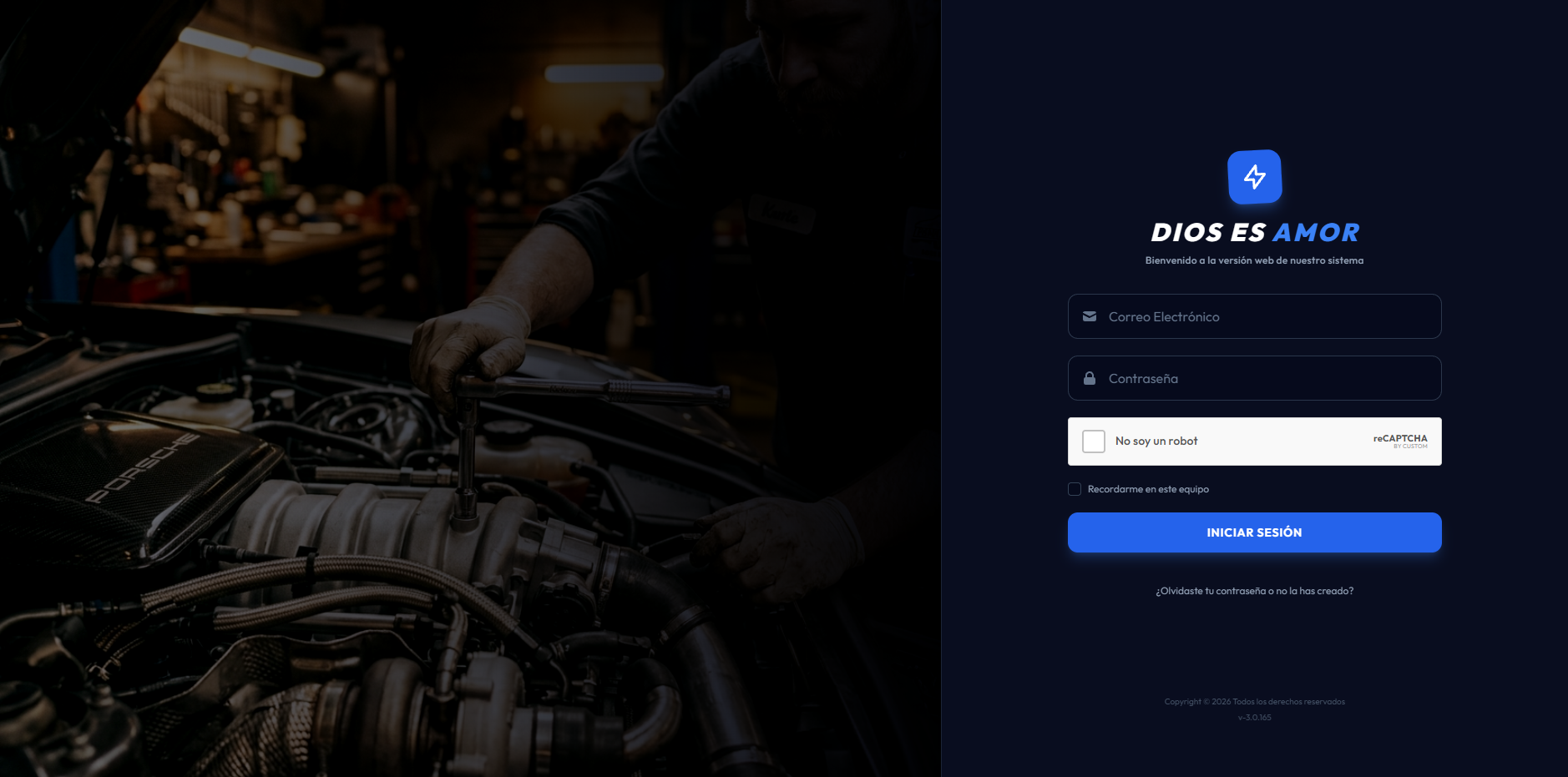The height and width of the screenshot is (777, 1568).
Task: Click the reCAPTCHA label
Action: point(1400,438)
